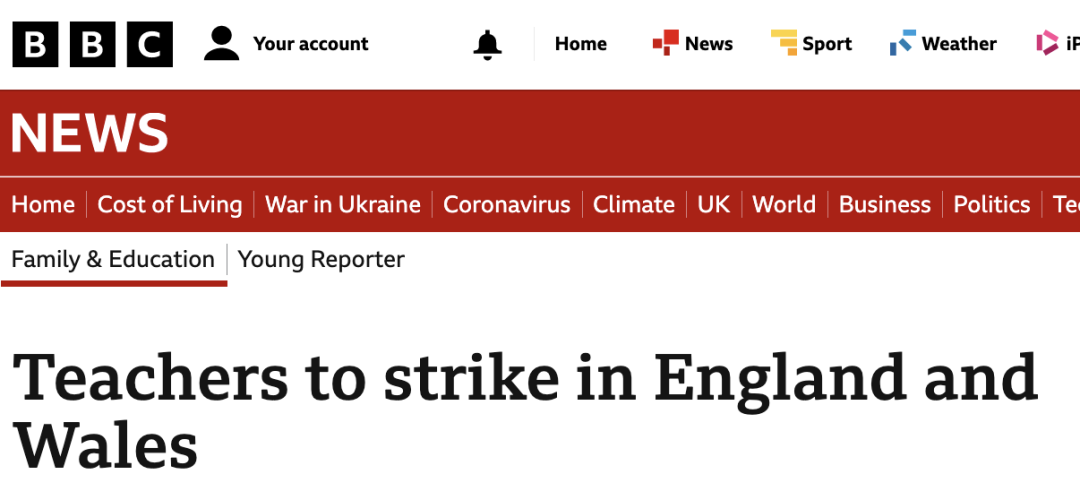Open the Your account link
This screenshot has height=500, width=1080.
(x=311, y=44)
